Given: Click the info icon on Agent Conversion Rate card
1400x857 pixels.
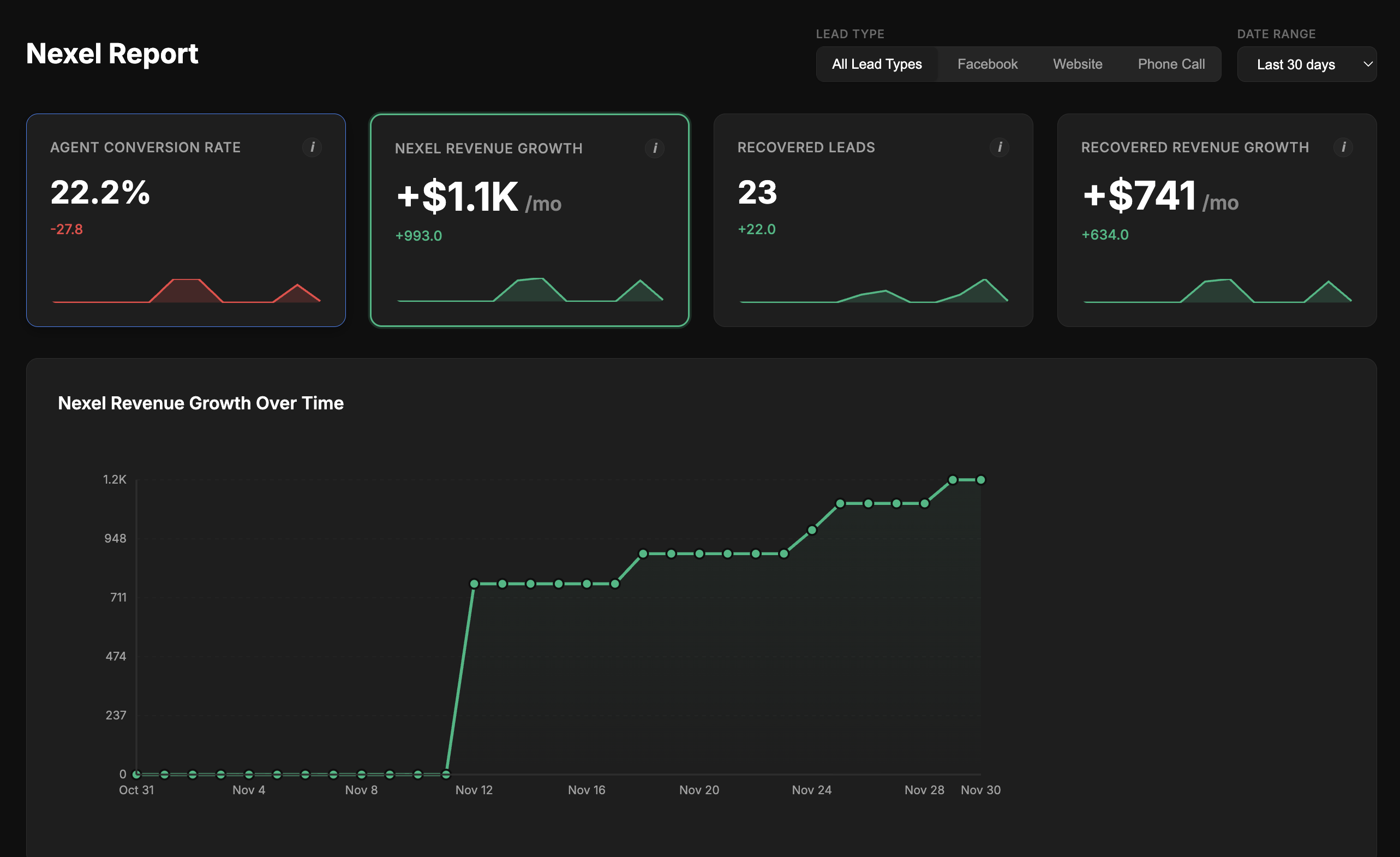Looking at the screenshot, I should 313,147.
